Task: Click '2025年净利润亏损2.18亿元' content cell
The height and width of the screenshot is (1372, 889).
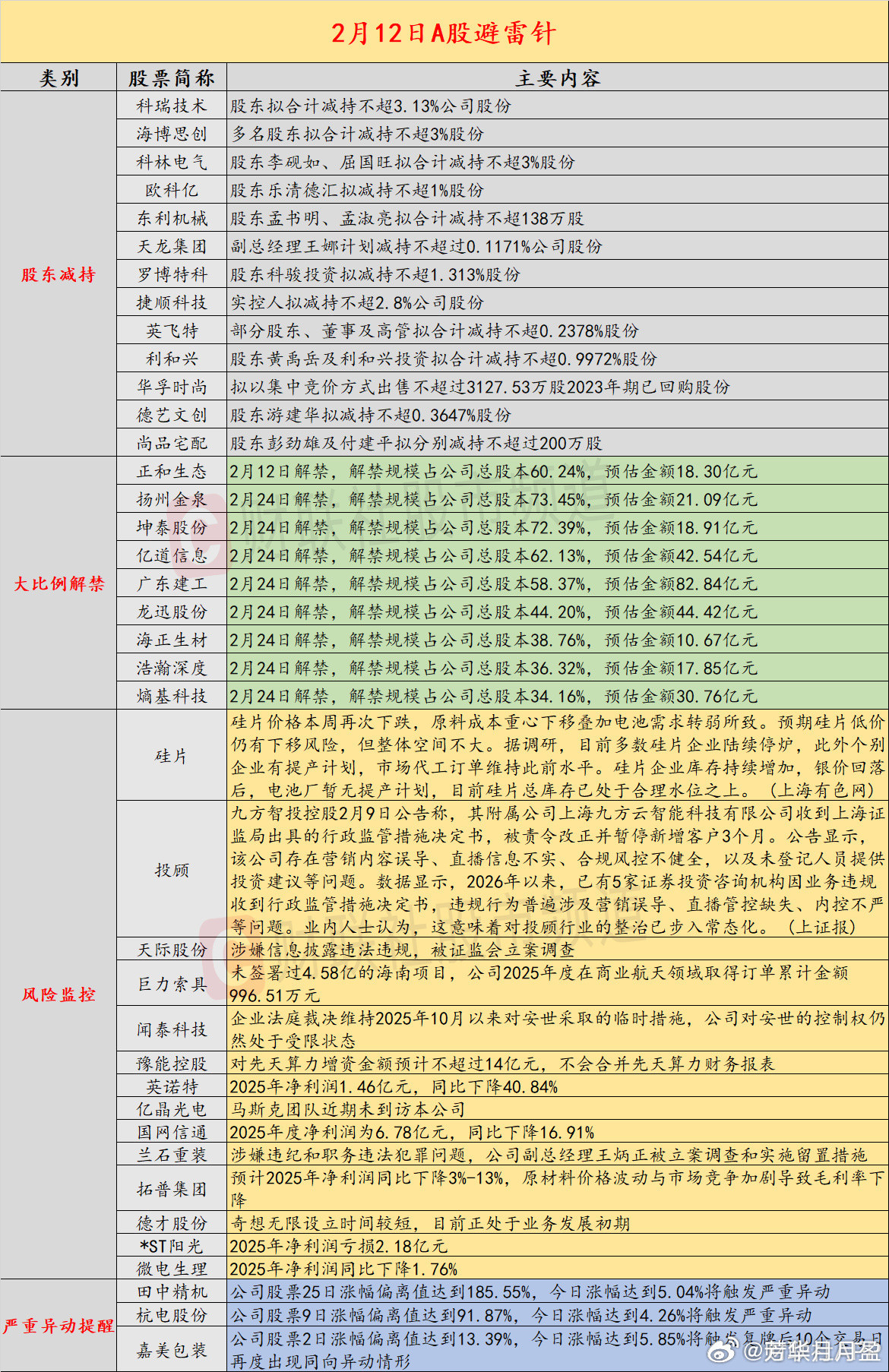Action: (557, 1246)
